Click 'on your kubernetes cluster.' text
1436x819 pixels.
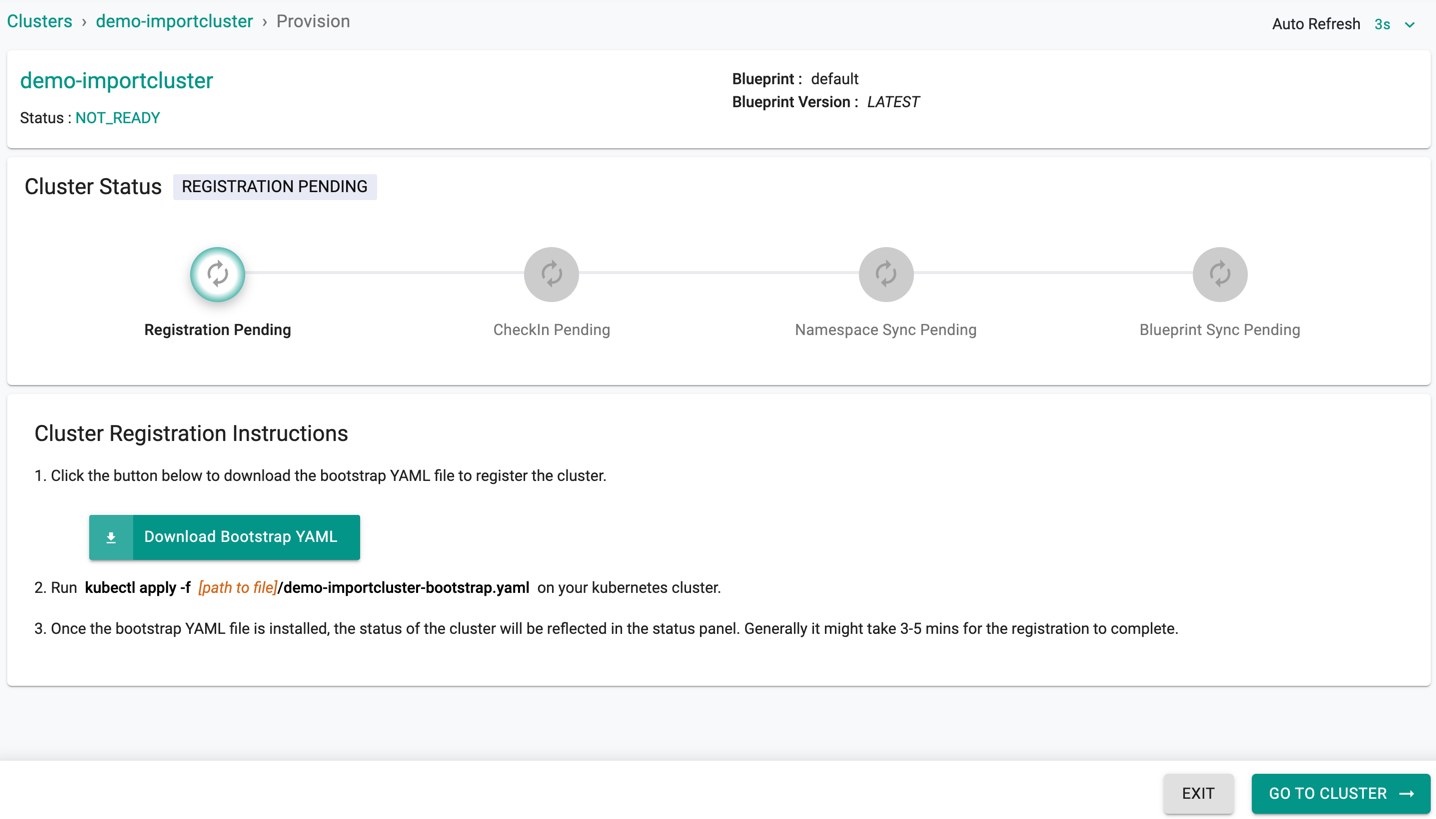(629, 588)
